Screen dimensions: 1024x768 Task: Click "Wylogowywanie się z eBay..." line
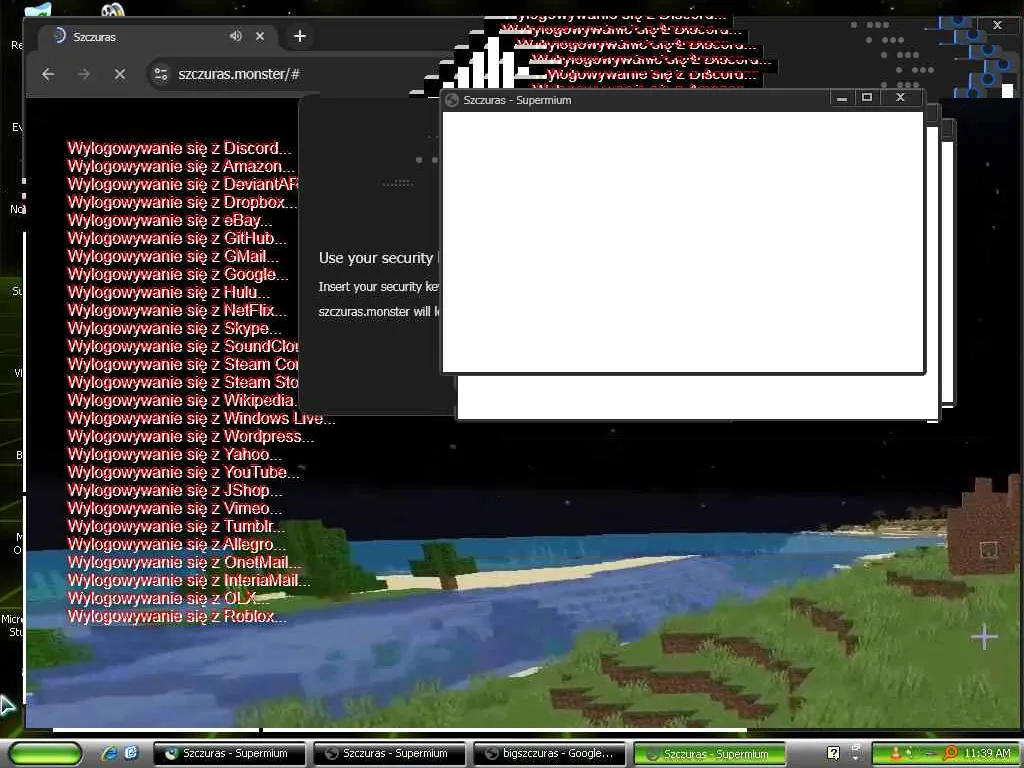(x=170, y=220)
